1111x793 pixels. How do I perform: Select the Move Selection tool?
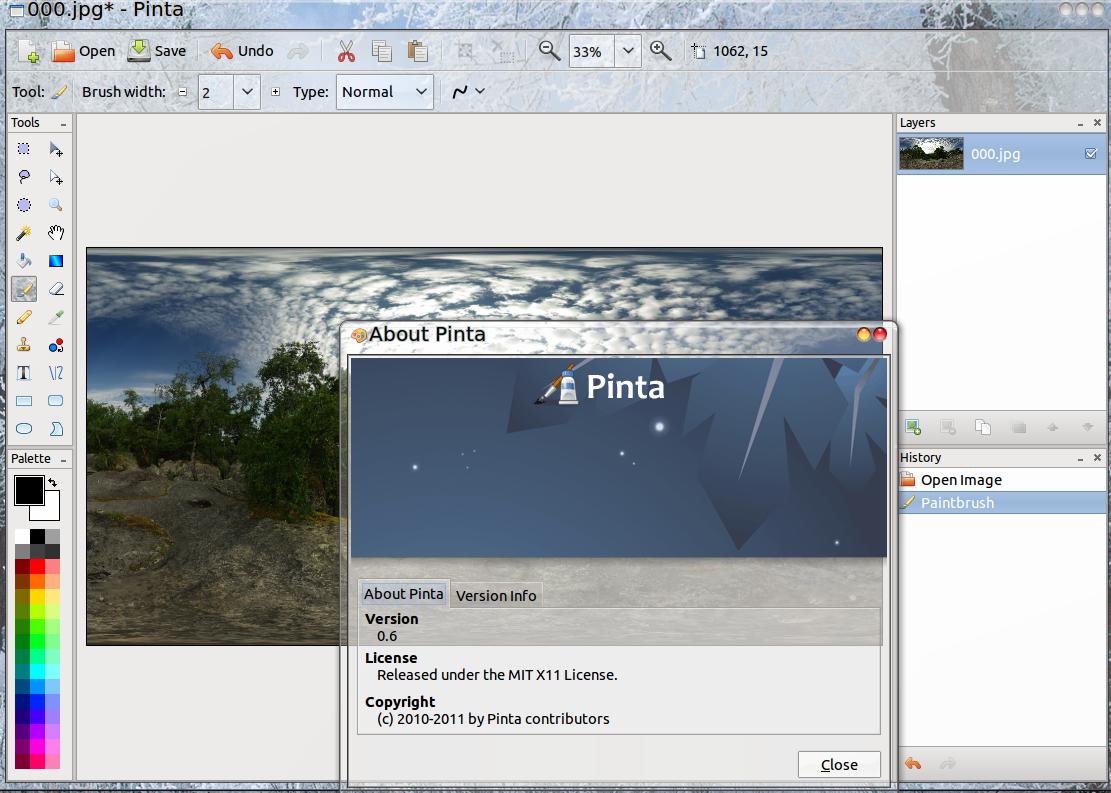click(56, 176)
